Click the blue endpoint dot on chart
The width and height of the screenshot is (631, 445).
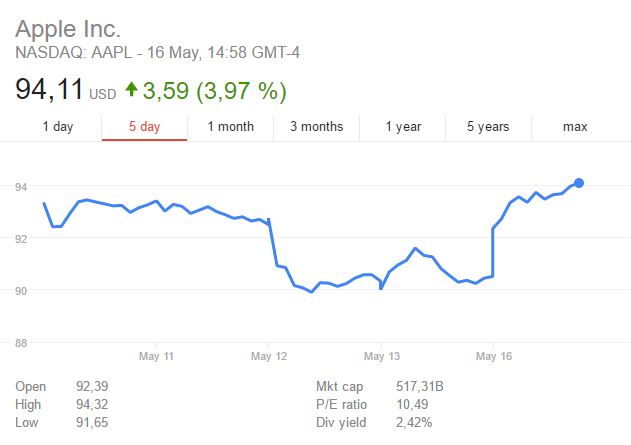[579, 183]
